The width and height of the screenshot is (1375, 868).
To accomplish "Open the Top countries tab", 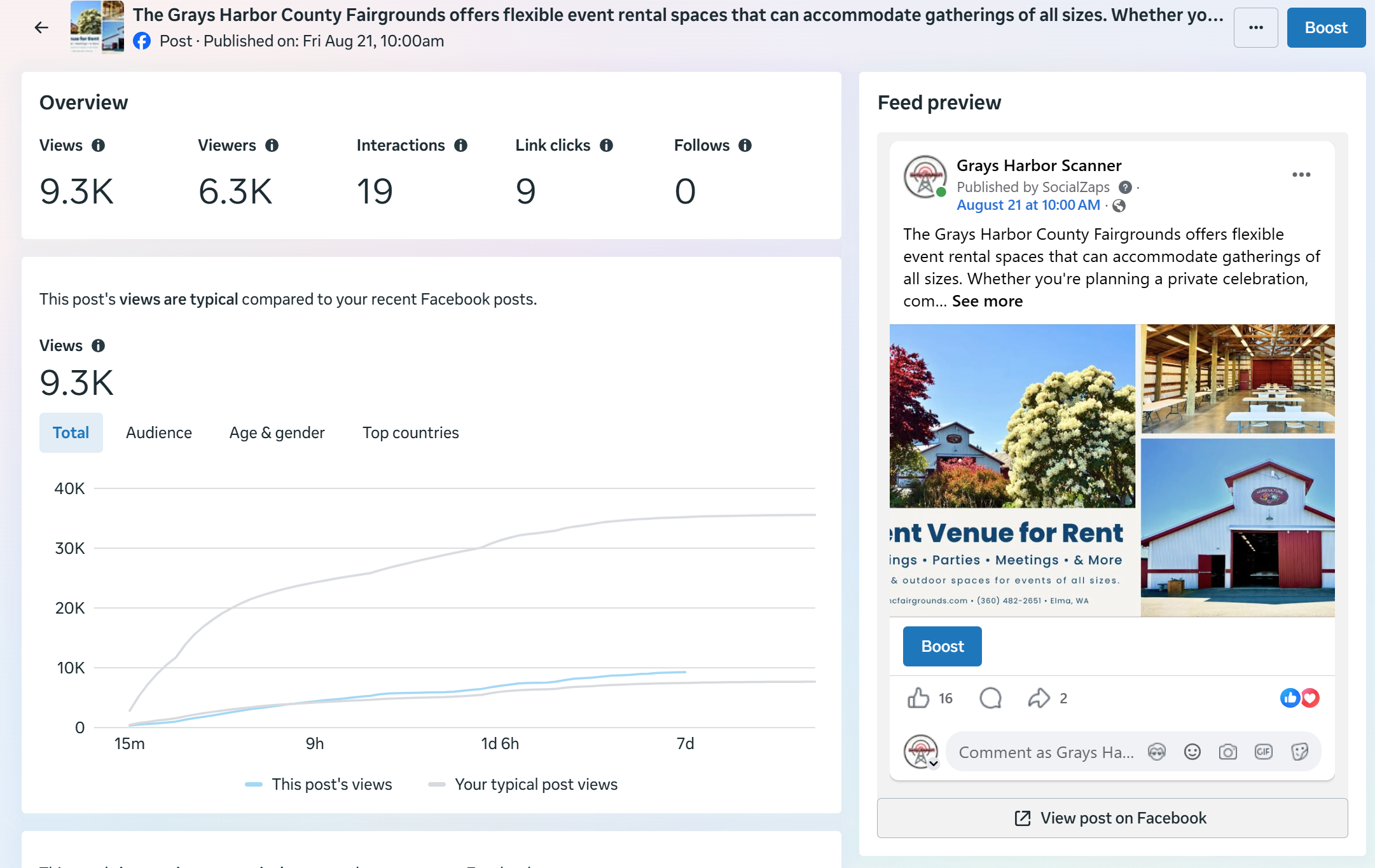I will click(410, 433).
